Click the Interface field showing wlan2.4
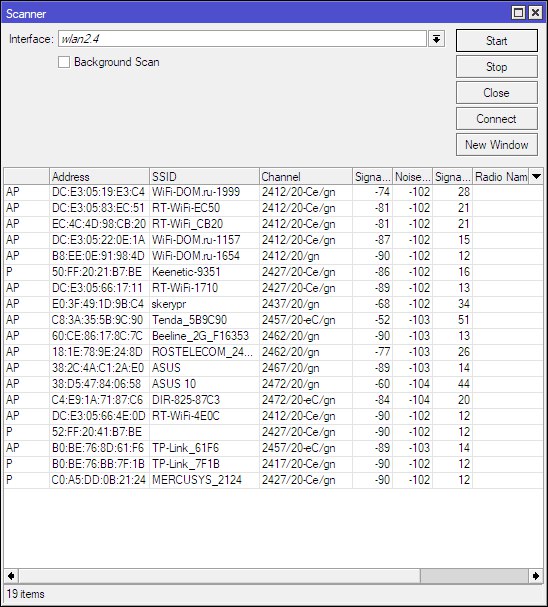The width and height of the screenshot is (548, 607). [242, 39]
